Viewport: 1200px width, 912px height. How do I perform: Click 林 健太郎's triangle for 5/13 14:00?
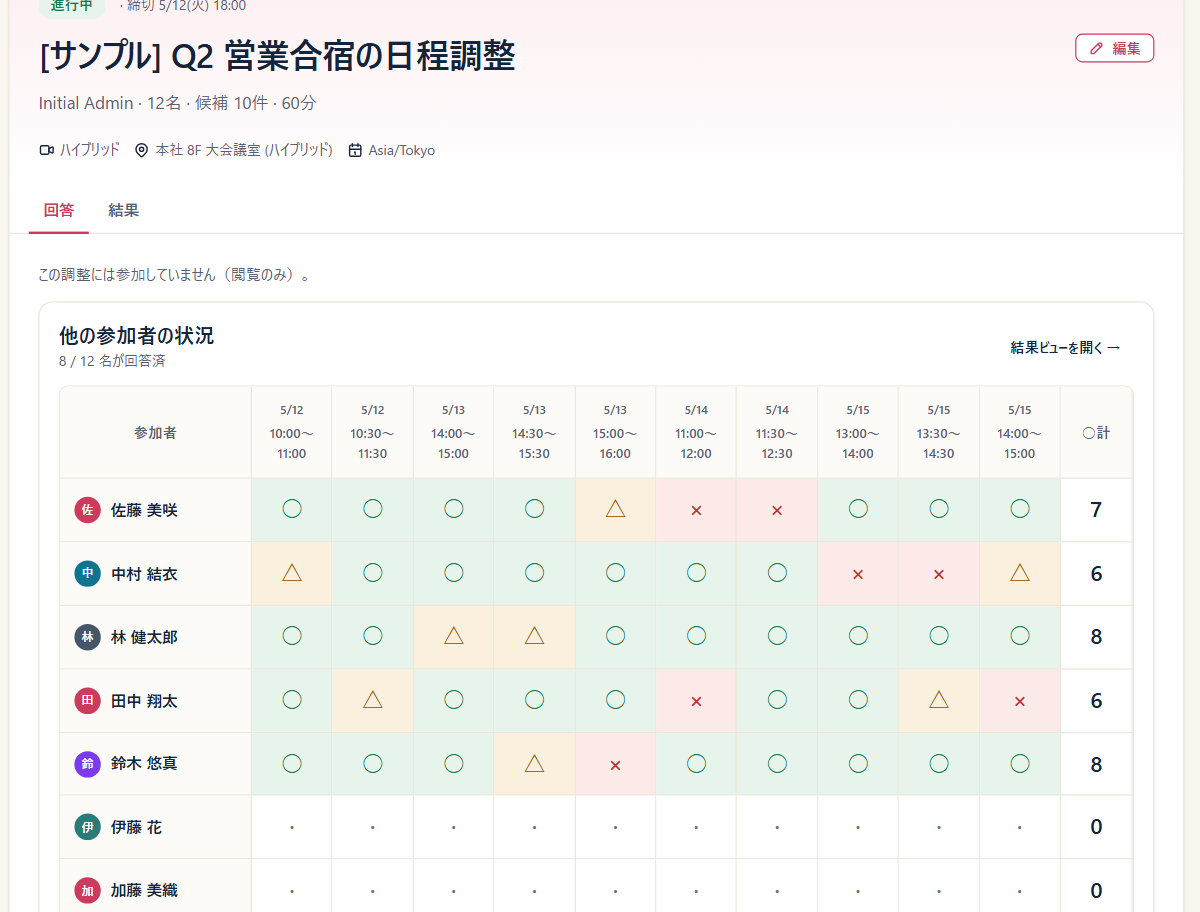coord(453,636)
